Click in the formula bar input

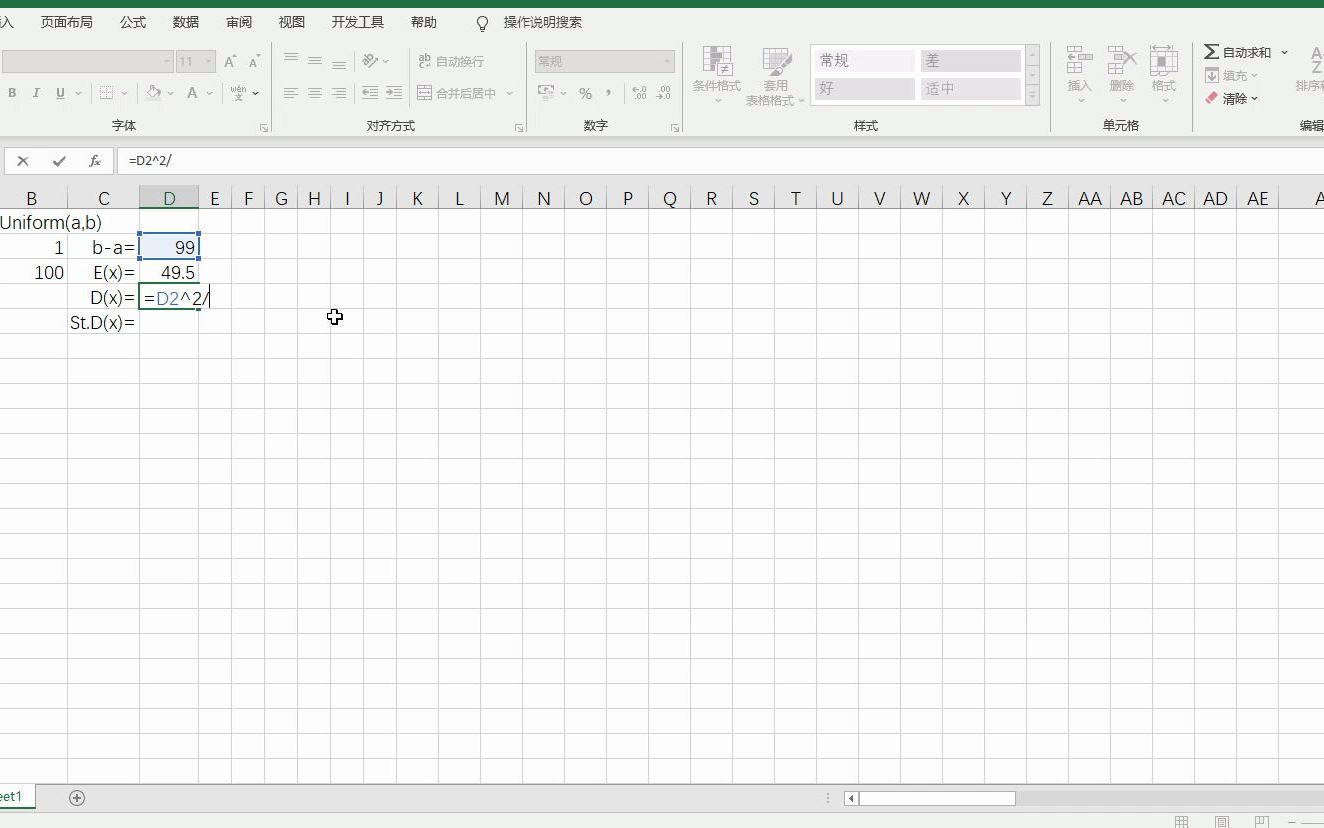click(720, 161)
